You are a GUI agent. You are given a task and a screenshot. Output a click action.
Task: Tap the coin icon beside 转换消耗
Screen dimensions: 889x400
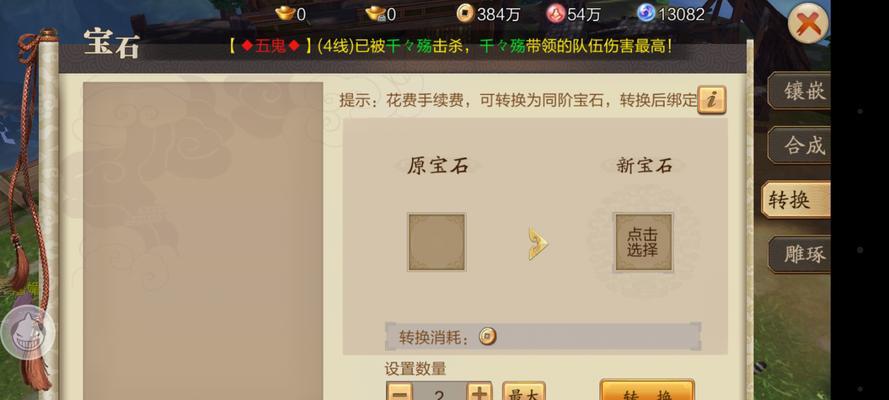click(487, 337)
